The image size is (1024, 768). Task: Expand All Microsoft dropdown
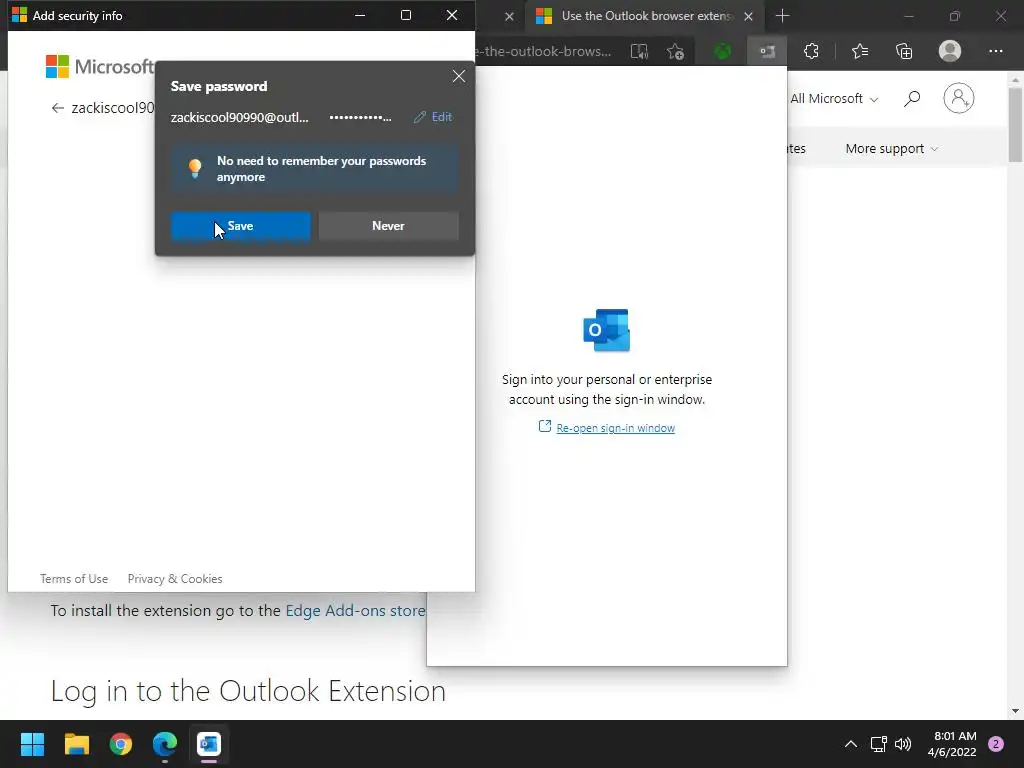pyautogui.click(x=834, y=99)
